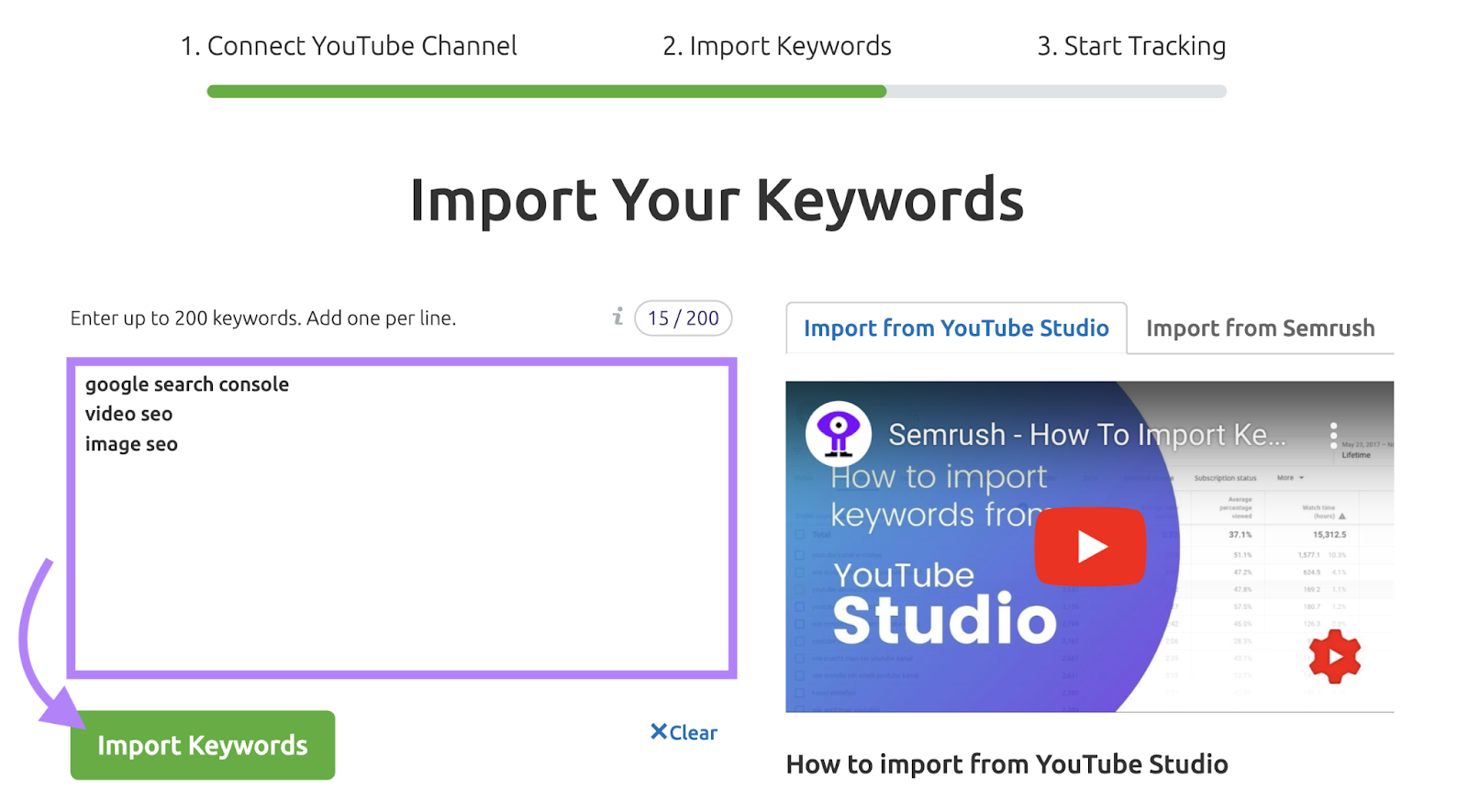1468x812 pixels.
Task: Click the 'video seo' keyword line
Action: (x=129, y=414)
